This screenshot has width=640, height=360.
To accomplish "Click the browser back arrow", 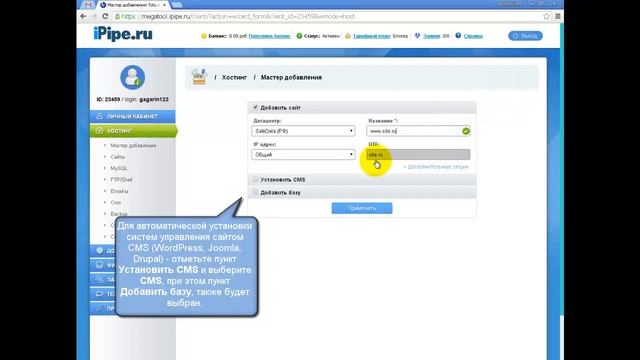I will [x=83, y=16].
